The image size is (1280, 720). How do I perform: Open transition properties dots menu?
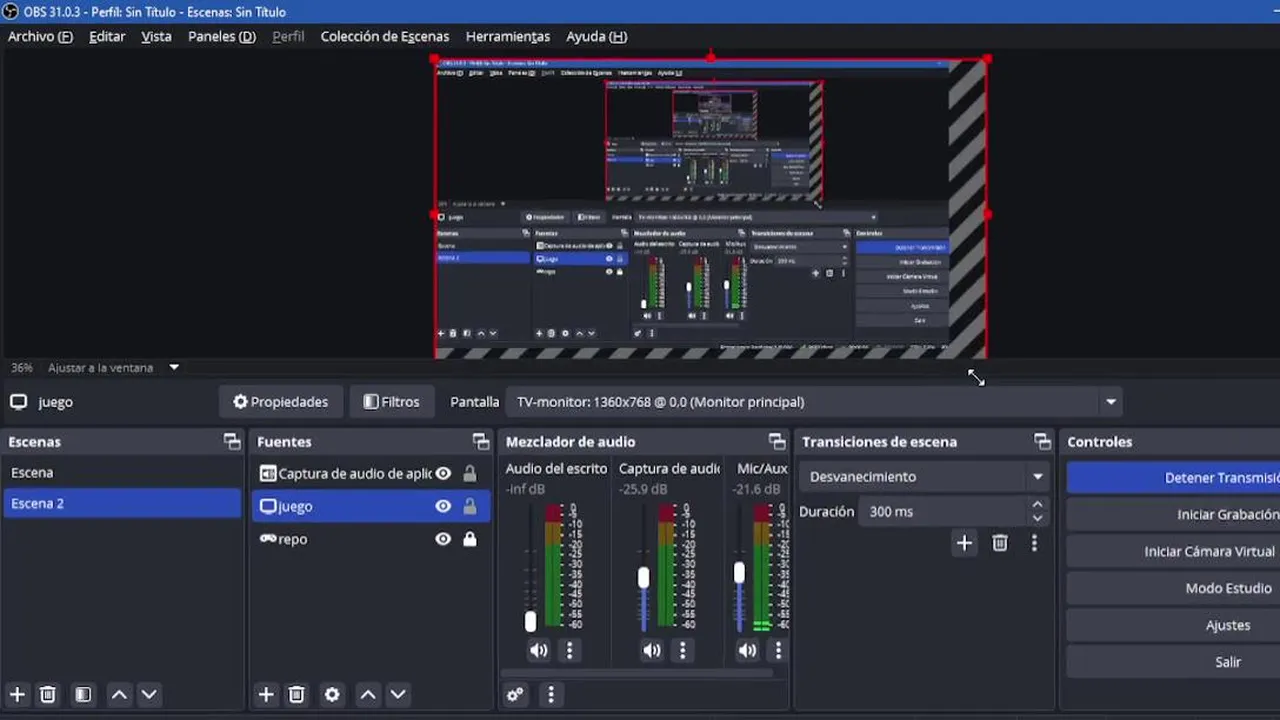coord(1035,543)
